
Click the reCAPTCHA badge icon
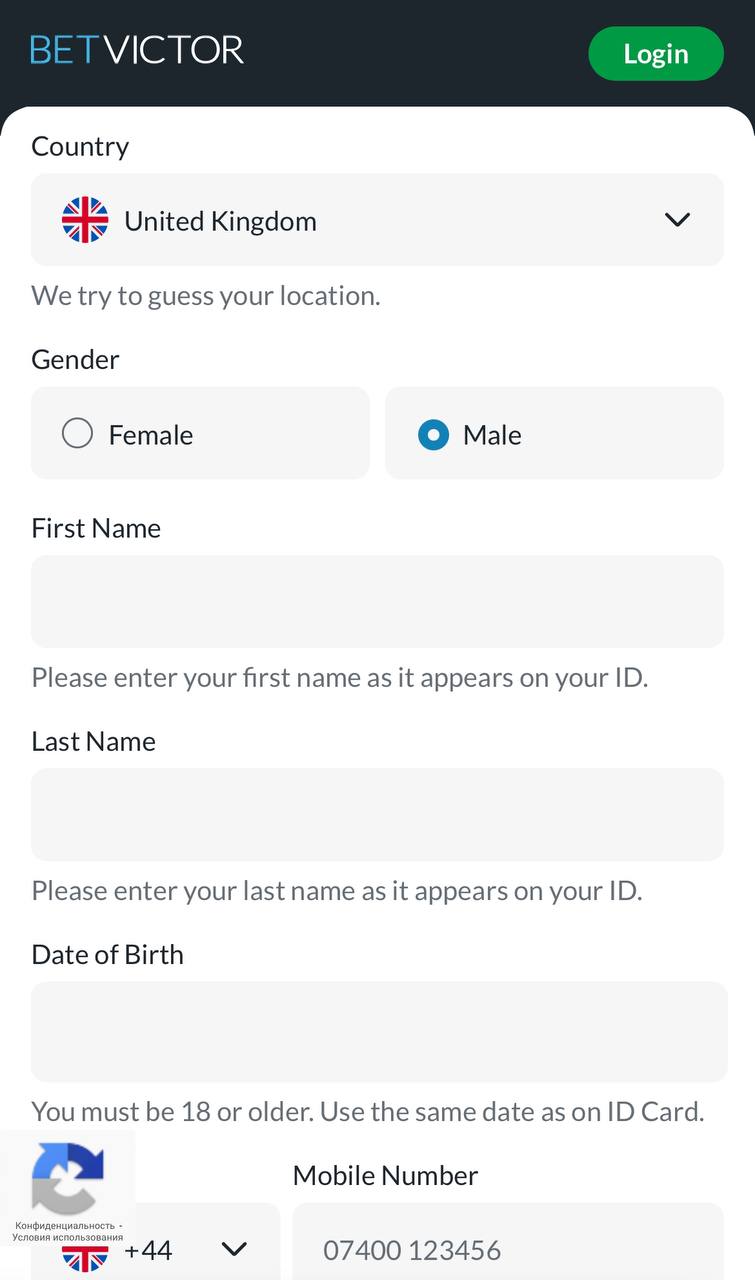tap(68, 1178)
